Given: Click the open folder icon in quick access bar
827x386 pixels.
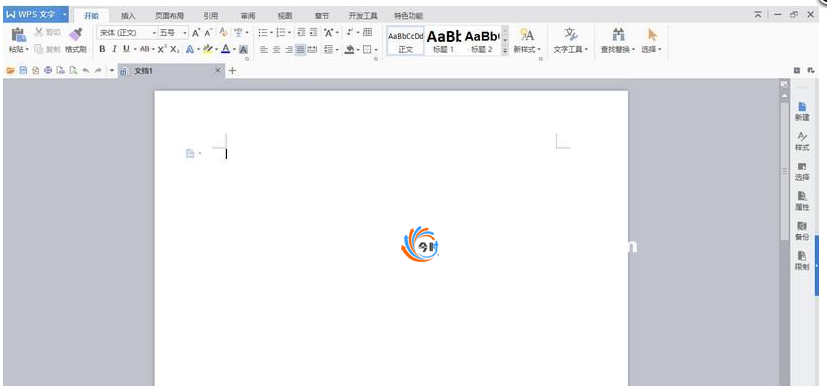Looking at the screenshot, I should coord(11,70).
